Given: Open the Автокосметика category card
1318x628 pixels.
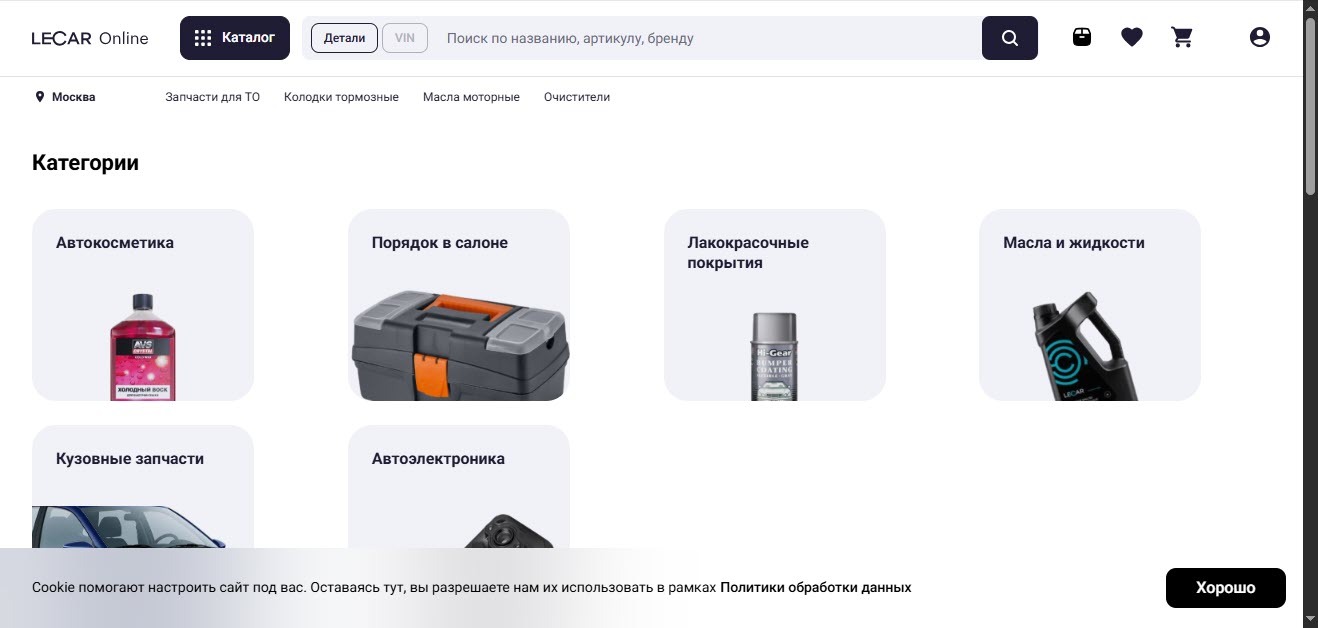Looking at the screenshot, I should tap(143, 305).
